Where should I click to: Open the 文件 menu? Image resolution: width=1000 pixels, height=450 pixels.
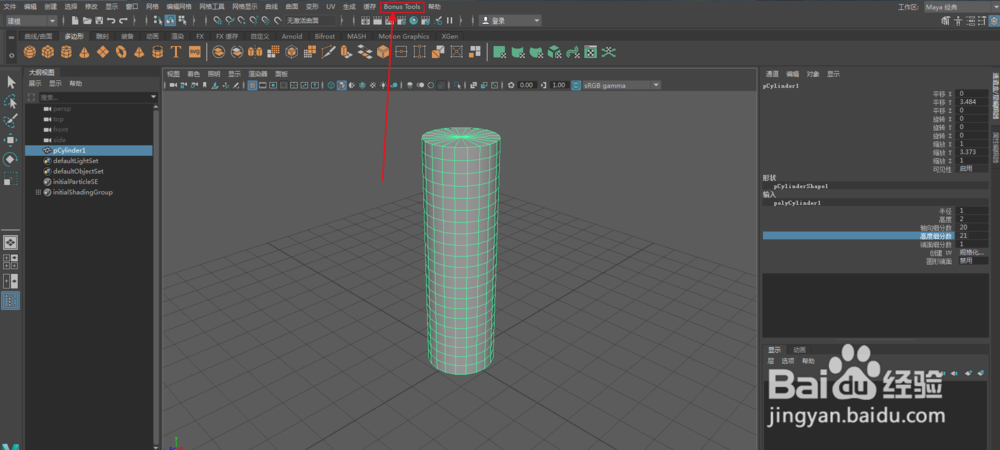point(10,6)
